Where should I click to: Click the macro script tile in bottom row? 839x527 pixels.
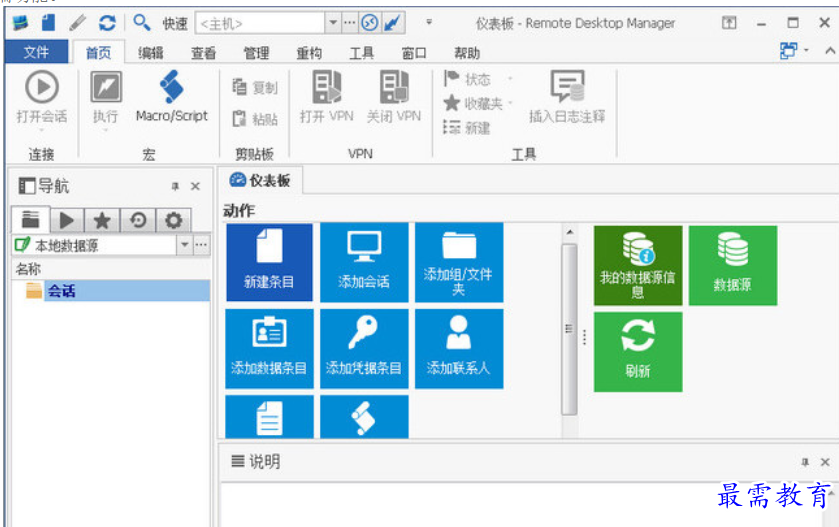[364, 417]
